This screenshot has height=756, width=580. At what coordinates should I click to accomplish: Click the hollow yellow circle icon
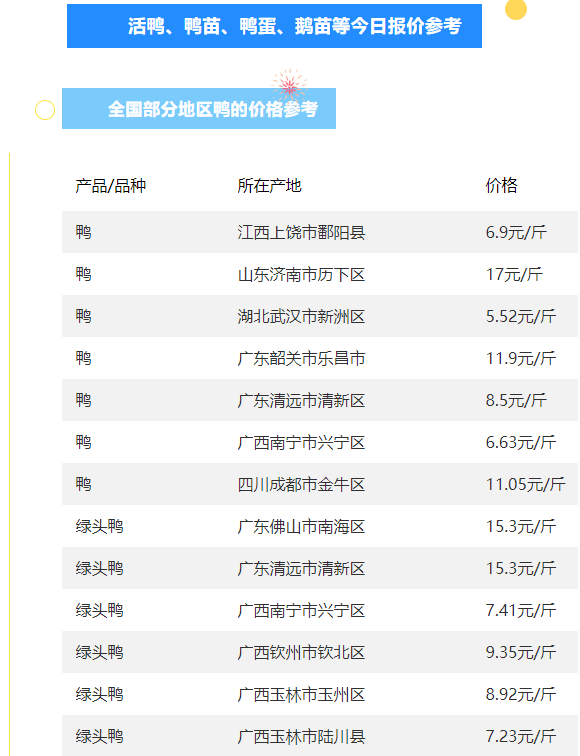45,110
